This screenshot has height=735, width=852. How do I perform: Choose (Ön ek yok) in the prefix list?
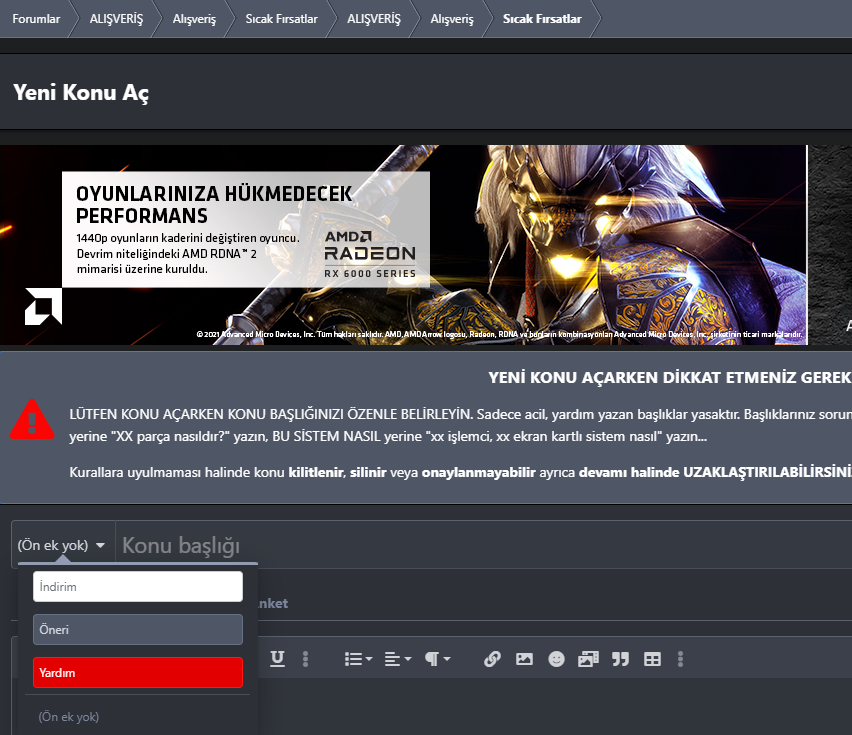click(69, 717)
